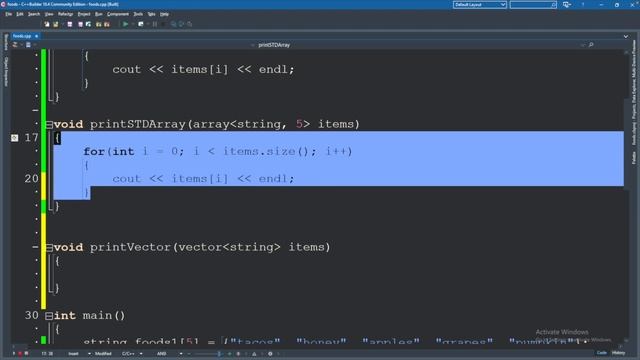Click on the 'void printVector' function name text
This screenshot has width=640, height=360.
(112, 247)
